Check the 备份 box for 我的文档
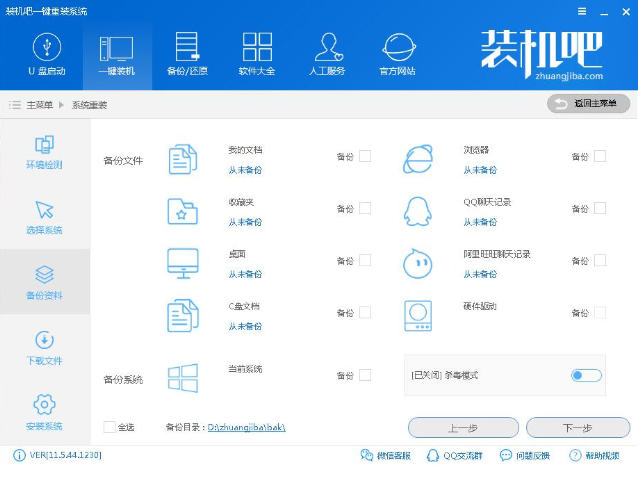 [365, 156]
